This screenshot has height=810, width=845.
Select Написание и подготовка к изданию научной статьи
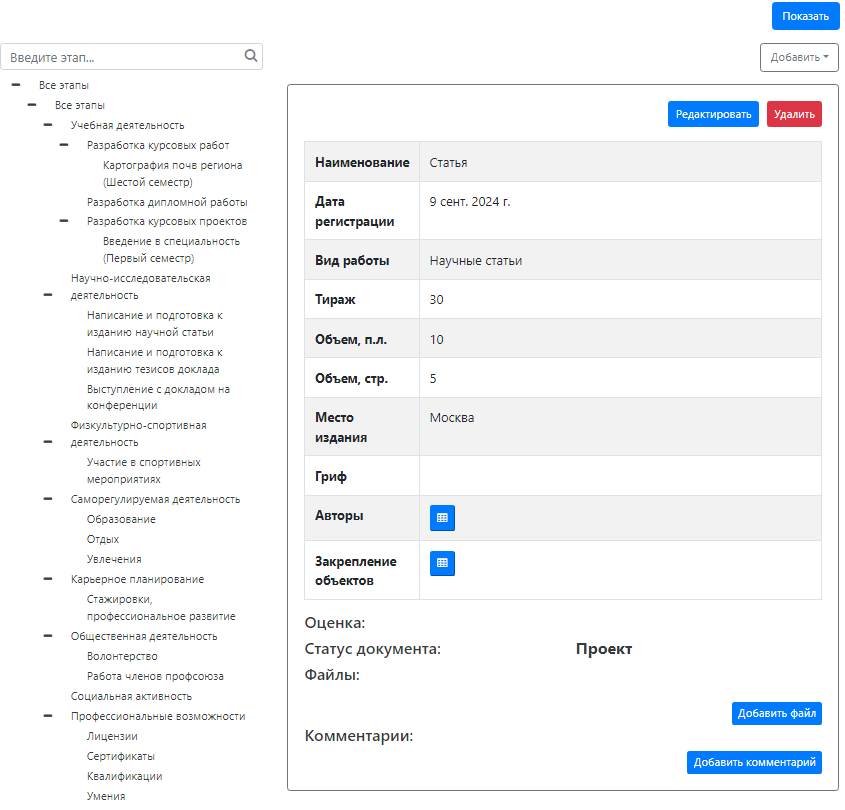[x=155, y=323]
